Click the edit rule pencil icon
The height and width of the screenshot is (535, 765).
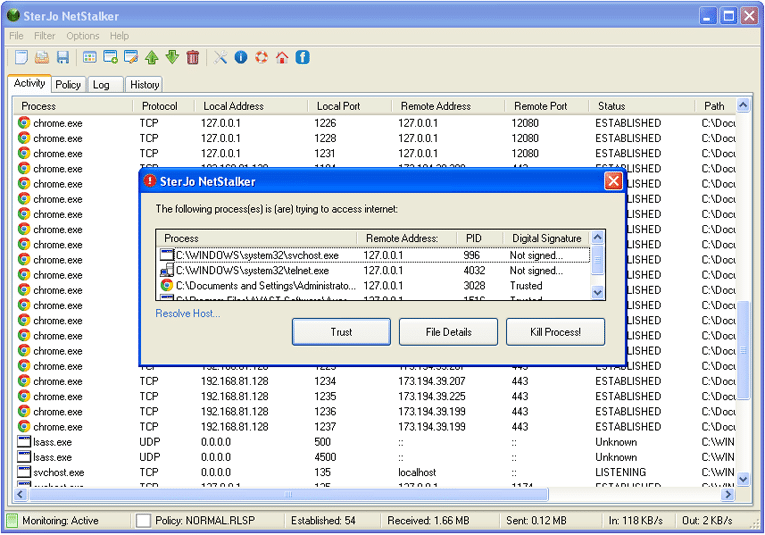point(130,58)
